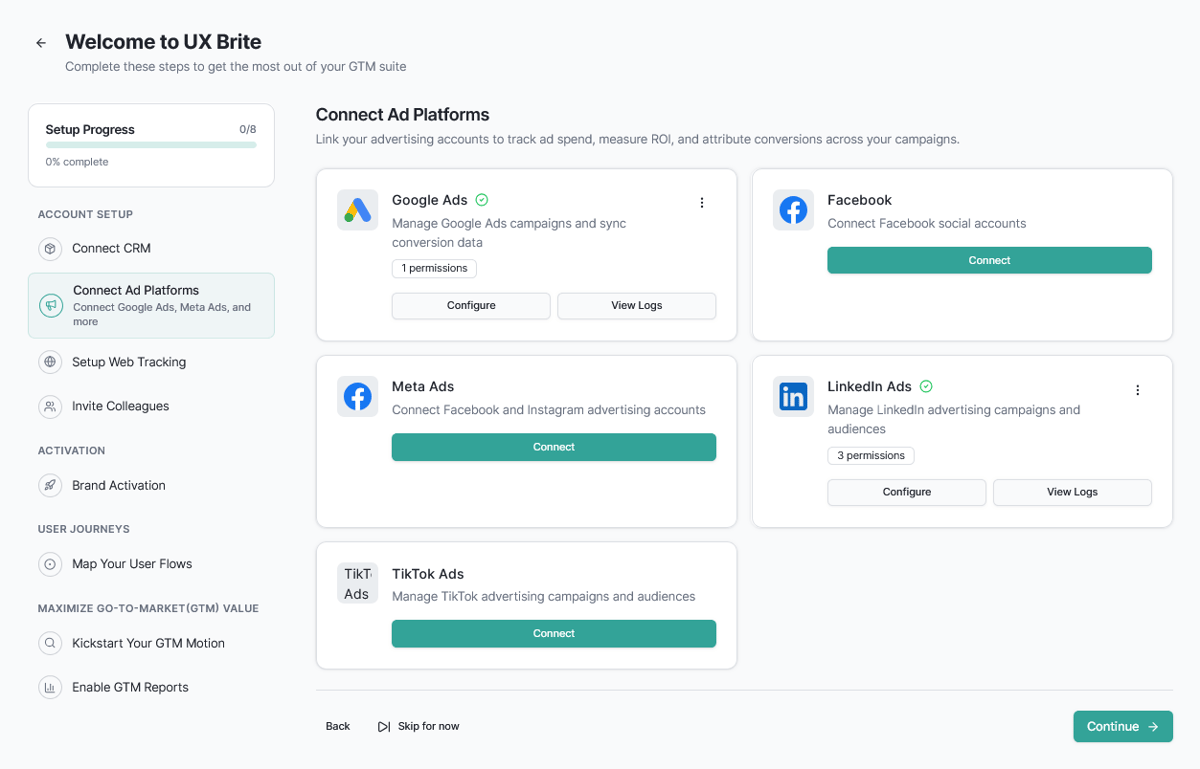The image size is (1200, 769).
Task: Open Google Ads three-dot options menu
Action: [x=702, y=203]
